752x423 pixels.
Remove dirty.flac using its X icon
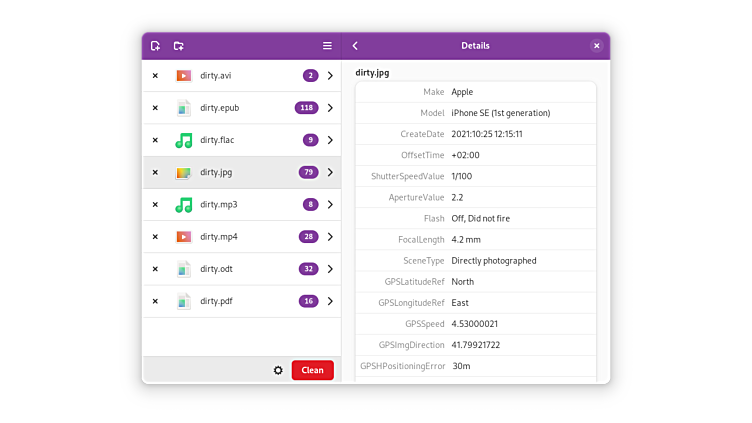[x=155, y=140]
